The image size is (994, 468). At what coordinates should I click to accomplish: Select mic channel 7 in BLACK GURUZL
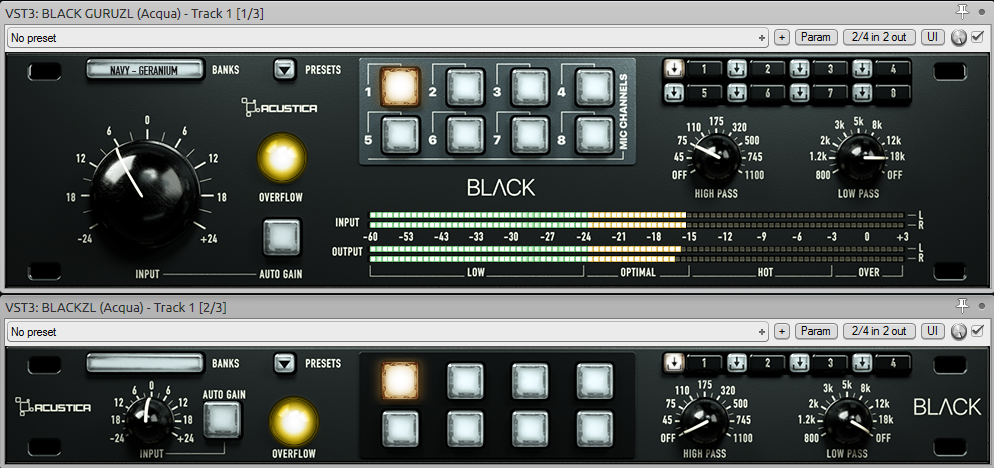pyautogui.click(x=530, y=134)
